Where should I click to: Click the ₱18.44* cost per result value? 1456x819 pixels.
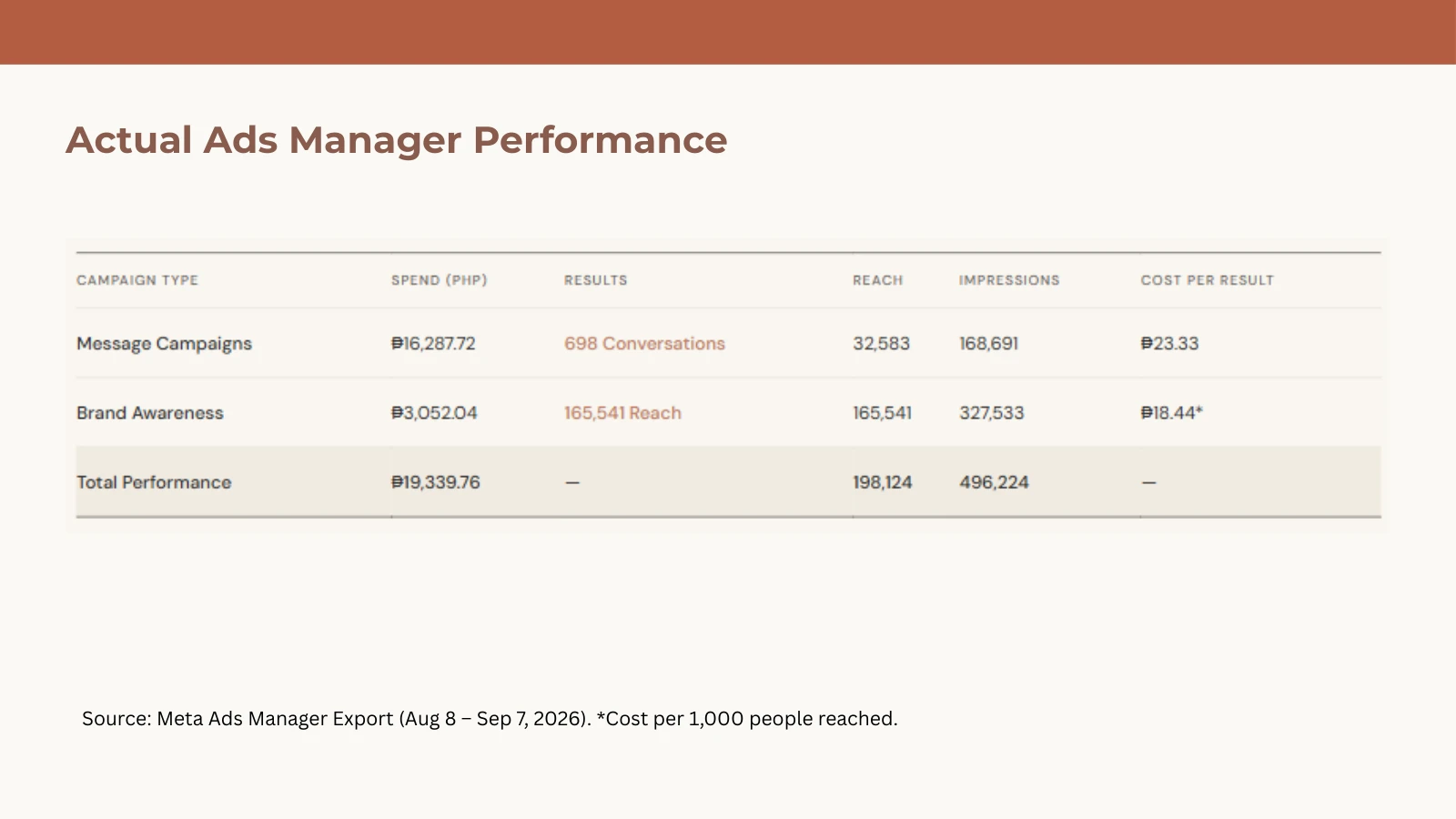click(x=1172, y=413)
